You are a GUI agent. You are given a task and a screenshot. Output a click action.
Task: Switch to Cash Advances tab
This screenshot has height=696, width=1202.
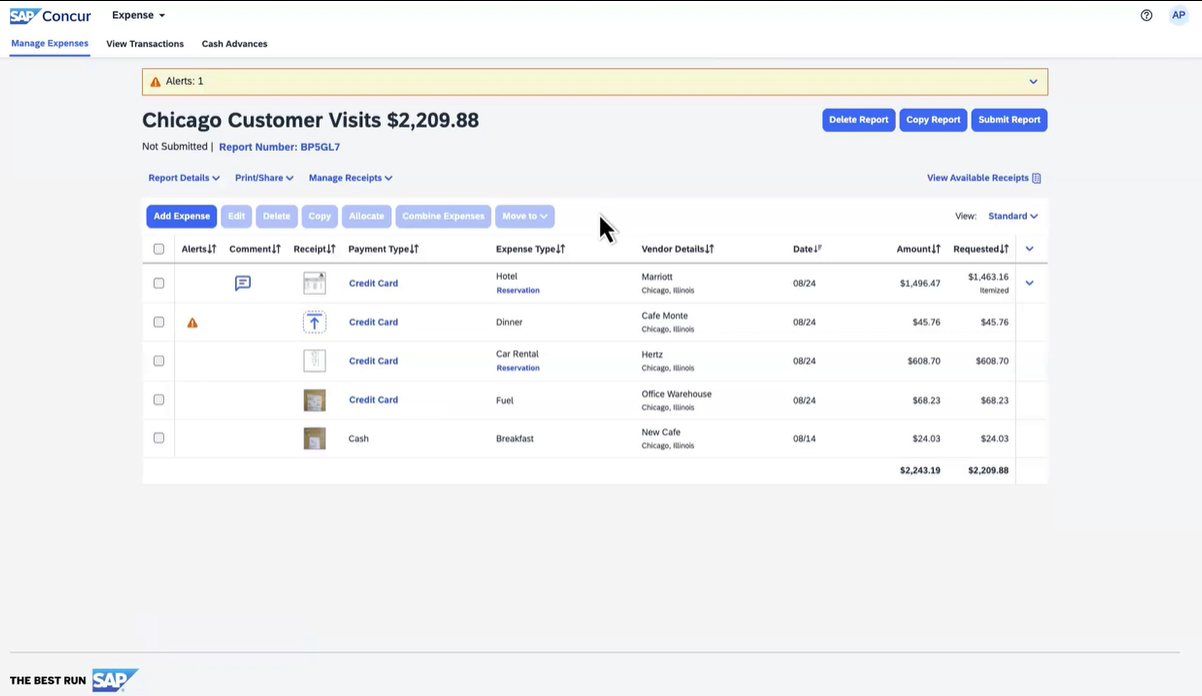(234, 44)
